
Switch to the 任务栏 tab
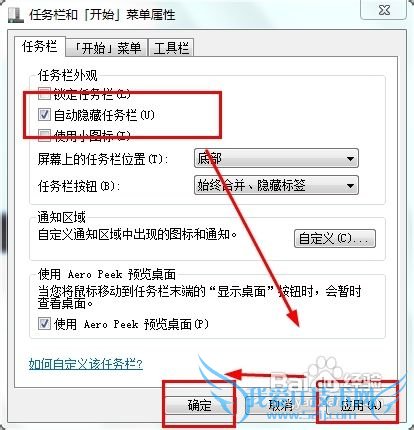tap(39, 46)
